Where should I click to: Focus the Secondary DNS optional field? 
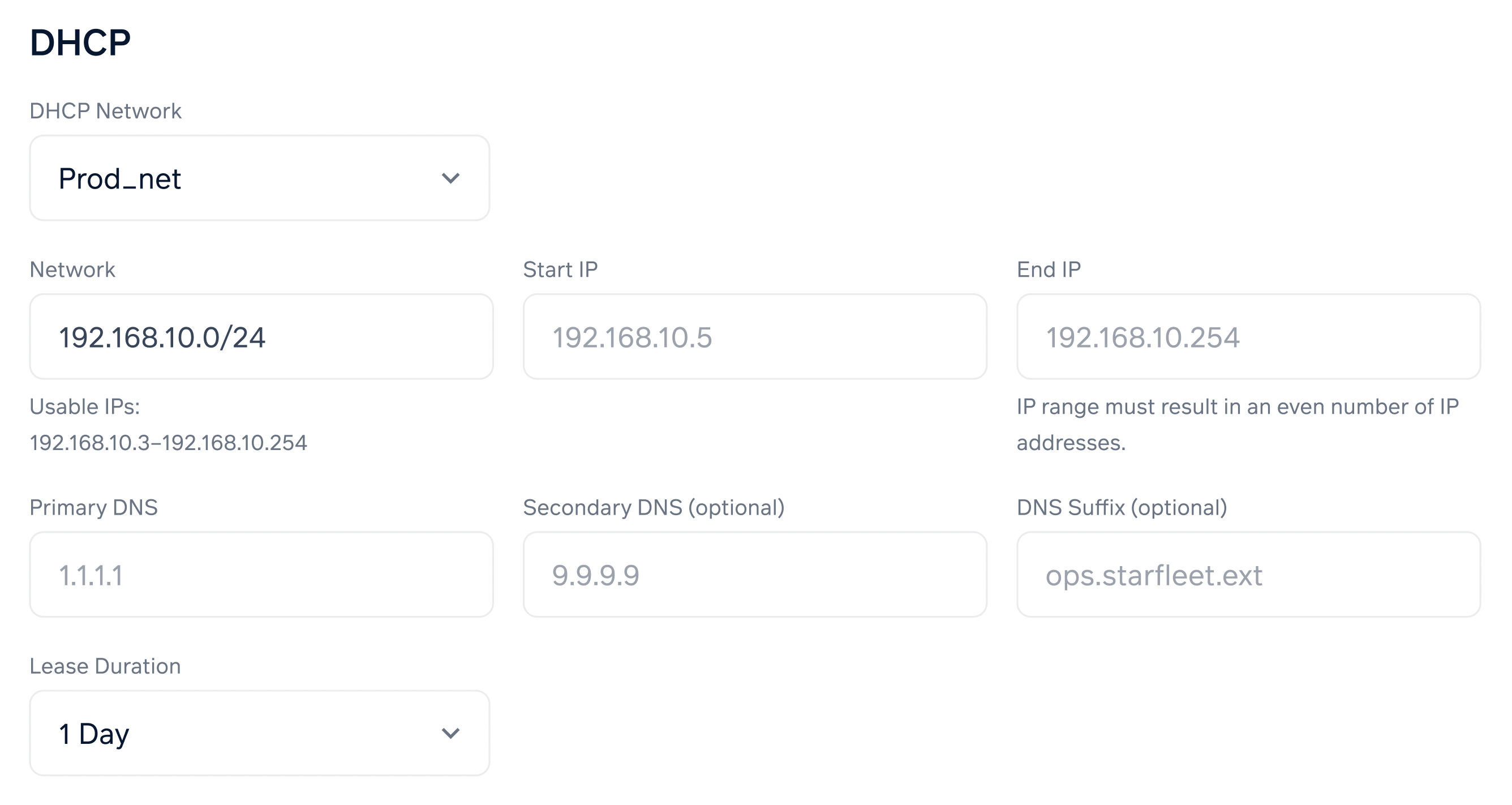coord(755,574)
